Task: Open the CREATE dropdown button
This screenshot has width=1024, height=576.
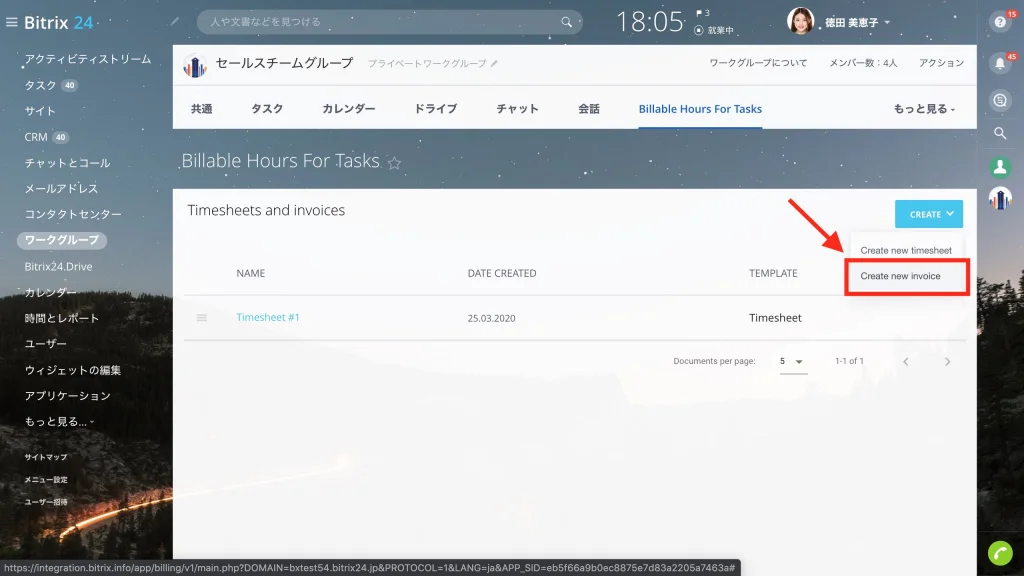Action: (x=929, y=214)
